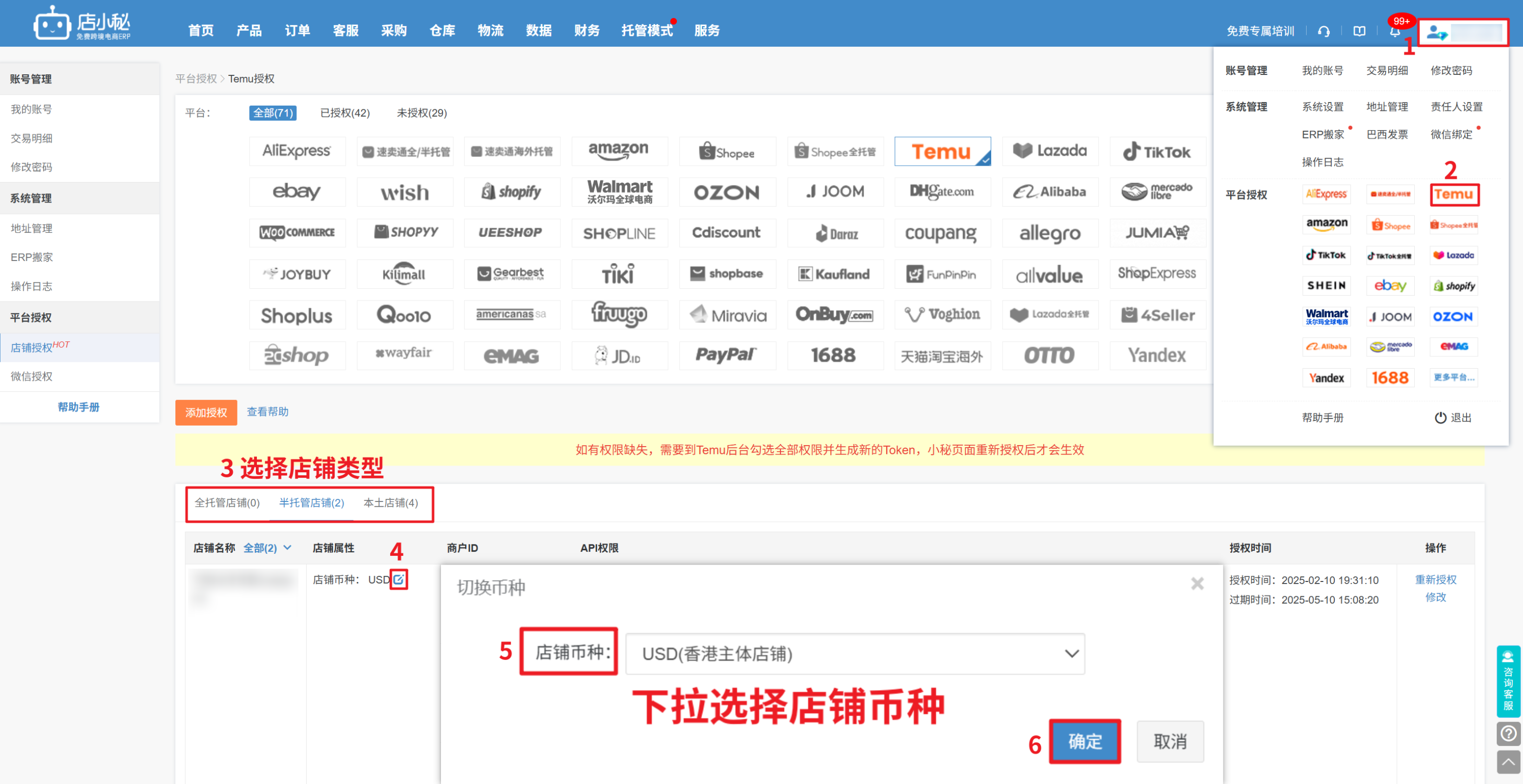Screen dimensions: 1523x784
Task: Open the help book icon in header
Action: (x=1359, y=31)
